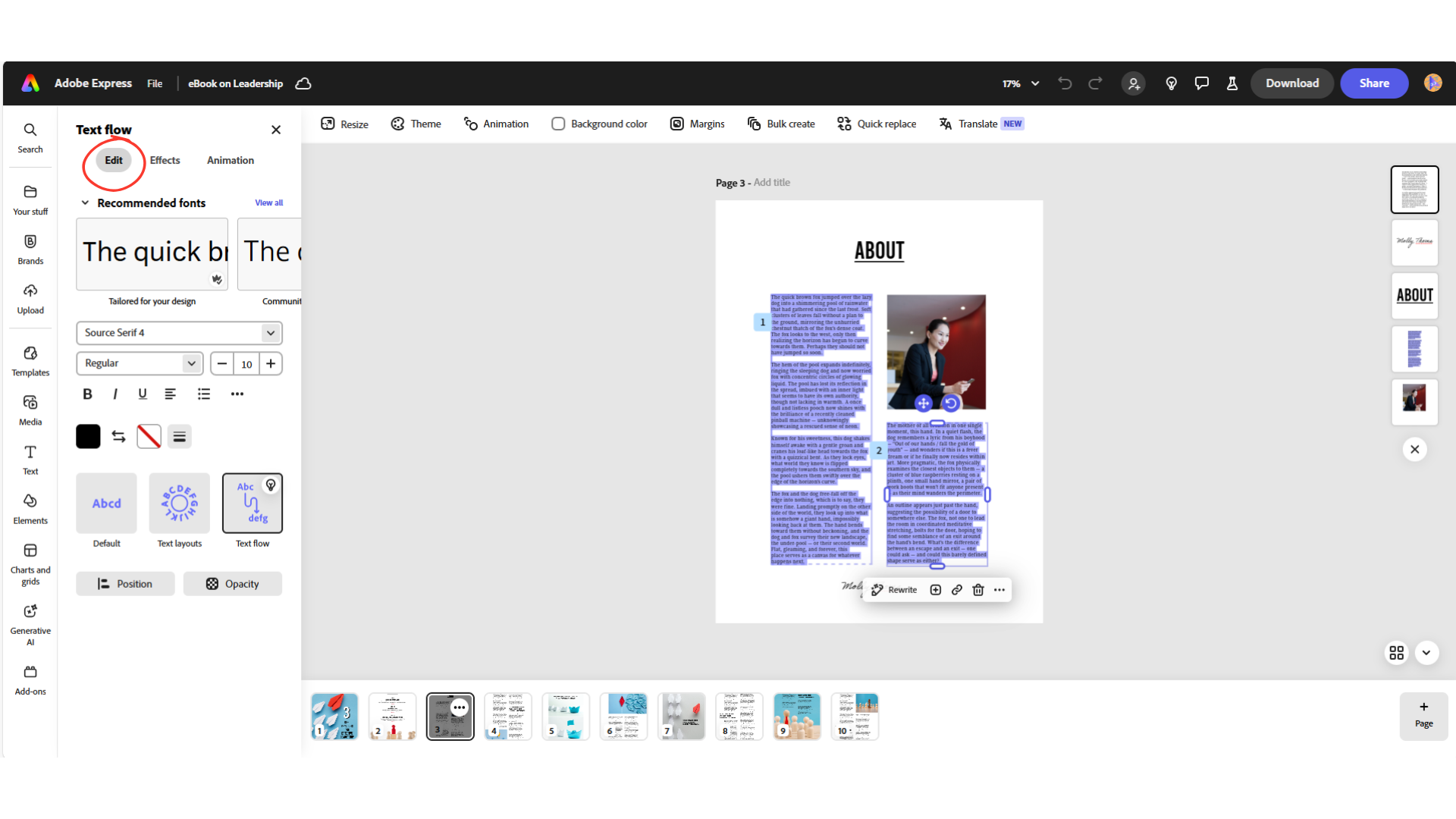Switch to the Effects tab
Viewport: 1456px width, 819px height.
click(165, 160)
